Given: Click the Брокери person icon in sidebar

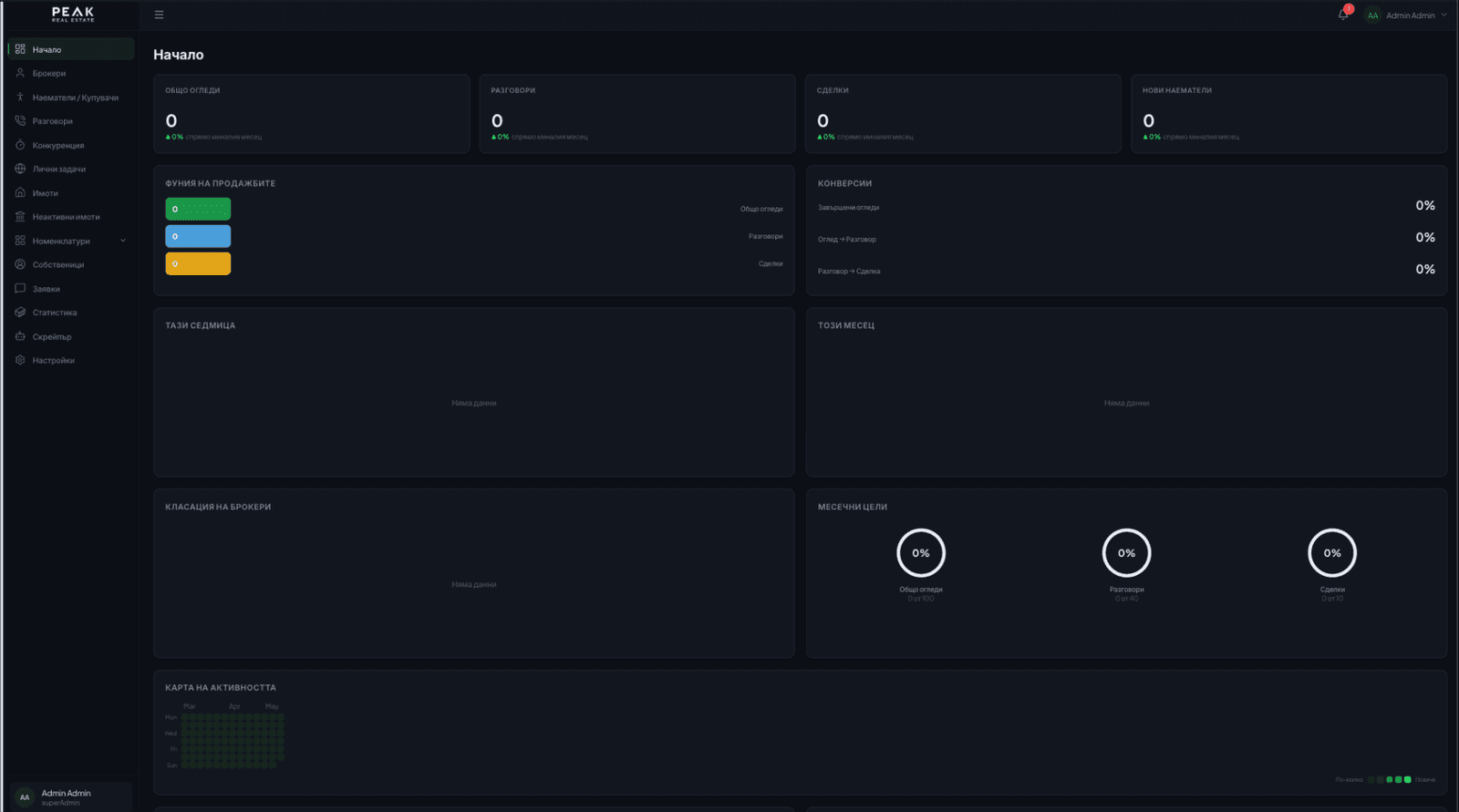Looking at the screenshot, I should click(20, 73).
